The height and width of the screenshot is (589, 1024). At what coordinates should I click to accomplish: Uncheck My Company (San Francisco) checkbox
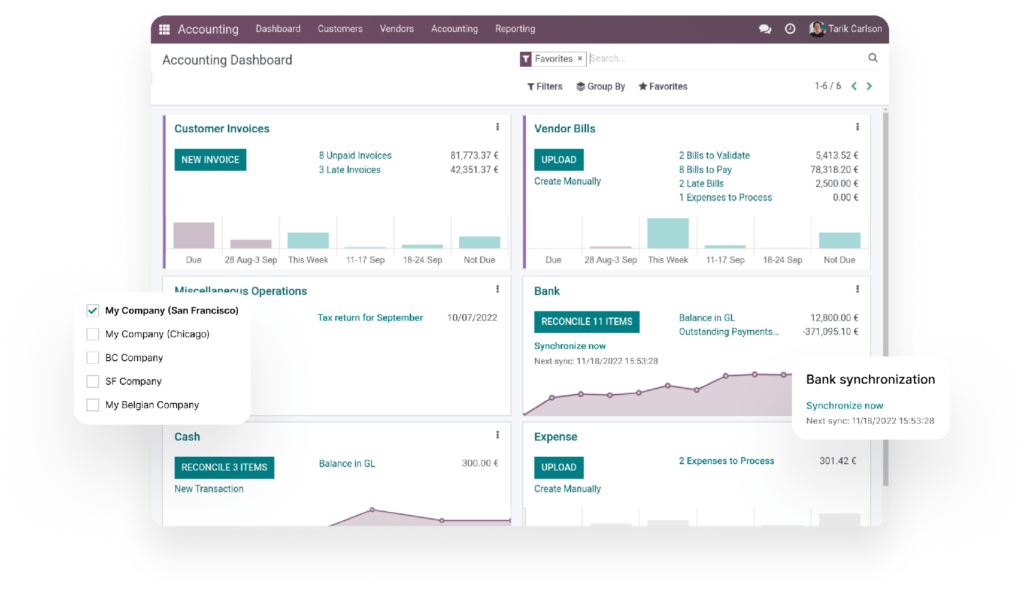coord(92,311)
